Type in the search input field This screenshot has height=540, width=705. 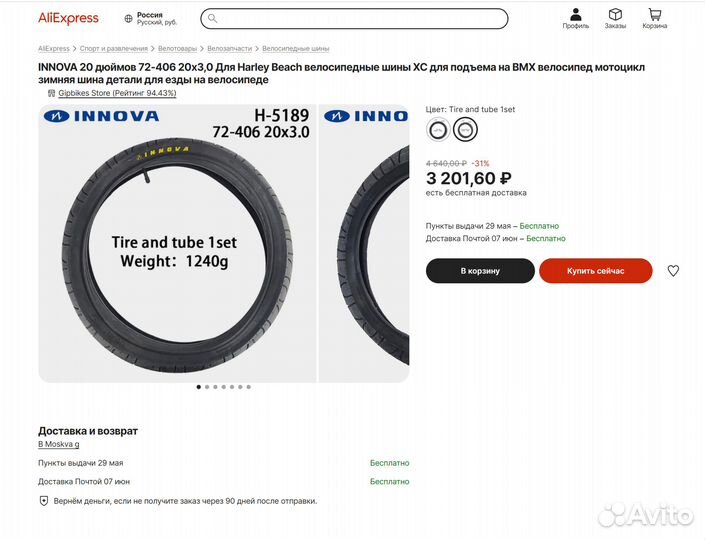pyautogui.click(x=360, y=18)
